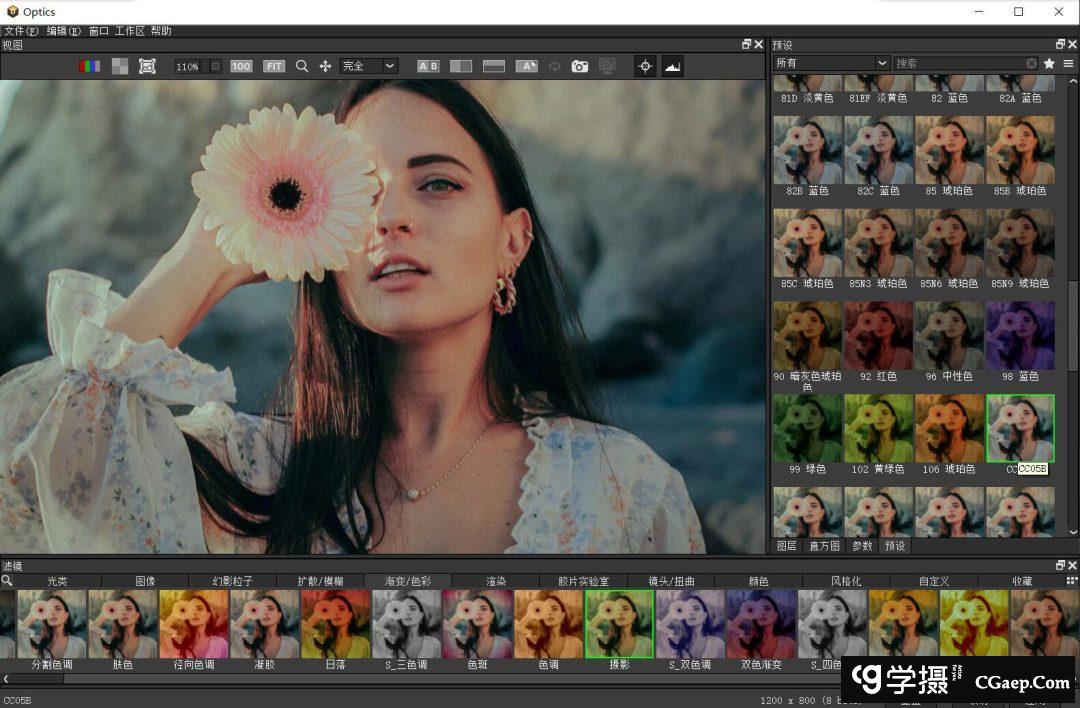Screen dimensions: 1080x708
Task: Open the 完全 view mode dropdown
Action: pyautogui.click(x=368, y=66)
